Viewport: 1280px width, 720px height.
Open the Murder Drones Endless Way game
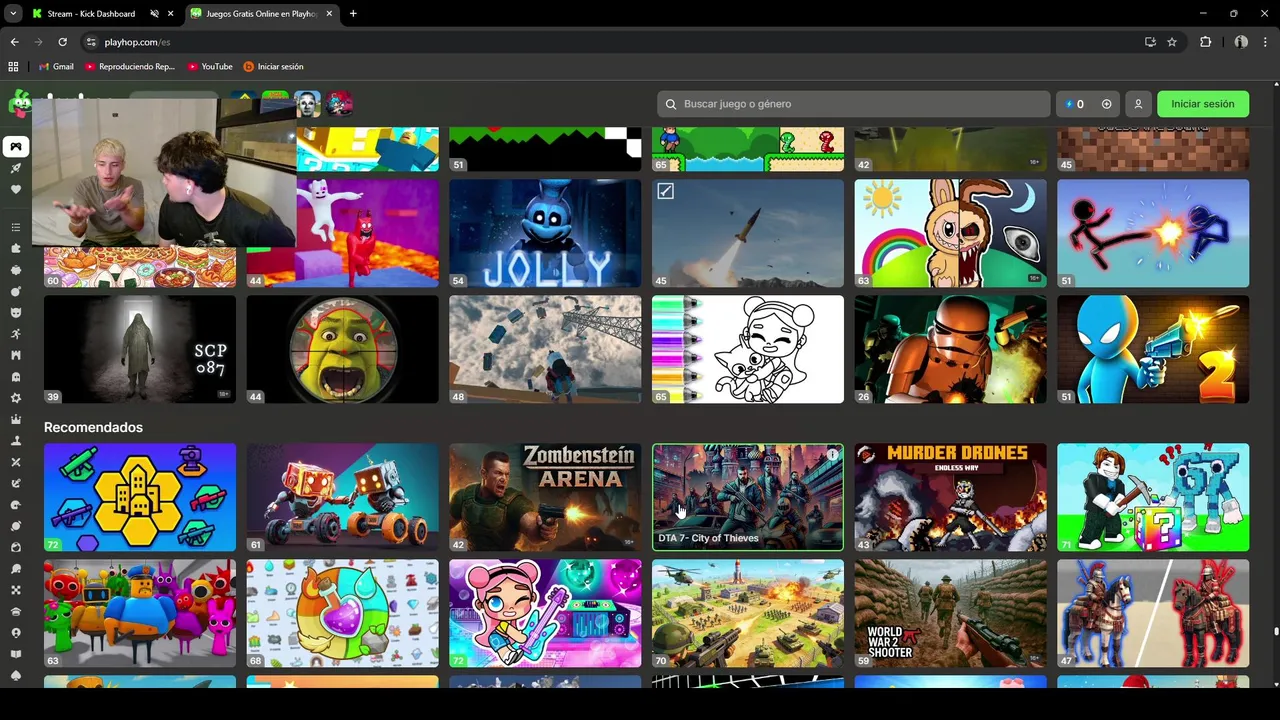pyautogui.click(x=950, y=497)
